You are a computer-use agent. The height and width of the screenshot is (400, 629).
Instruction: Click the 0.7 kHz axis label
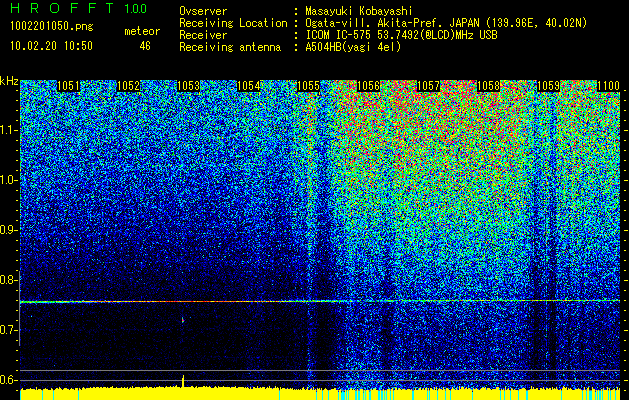8,330
